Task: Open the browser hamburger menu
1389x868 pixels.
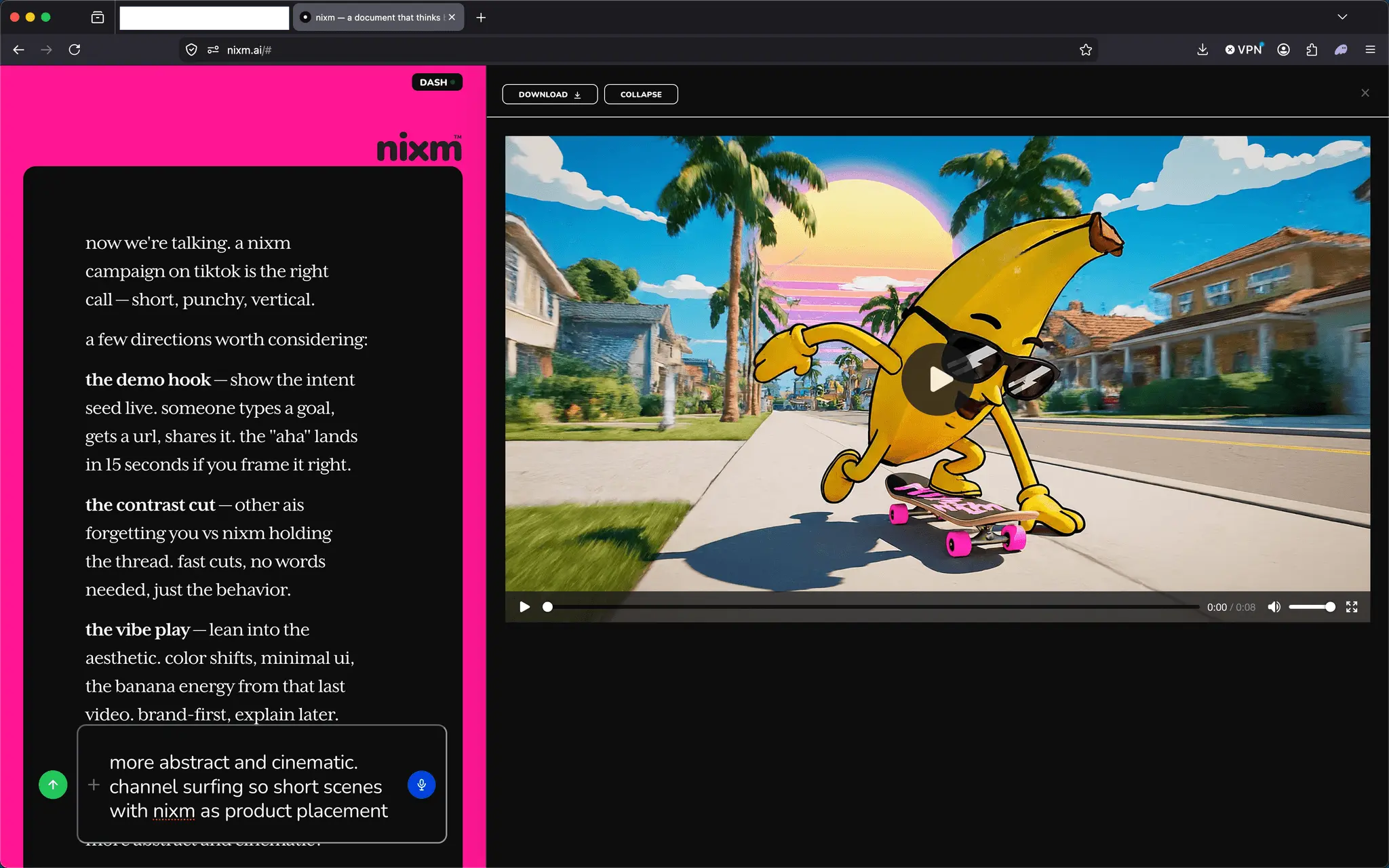Action: (1370, 50)
